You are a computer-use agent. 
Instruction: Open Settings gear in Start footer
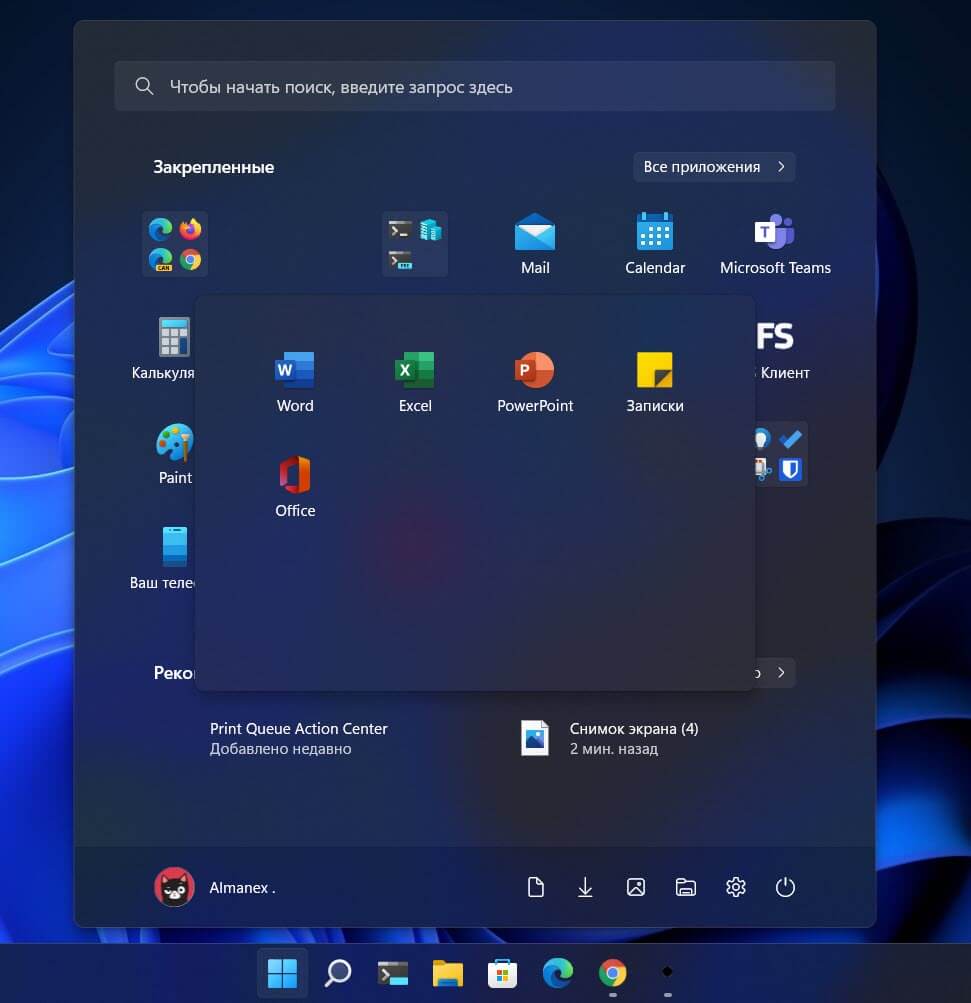click(x=736, y=887)
